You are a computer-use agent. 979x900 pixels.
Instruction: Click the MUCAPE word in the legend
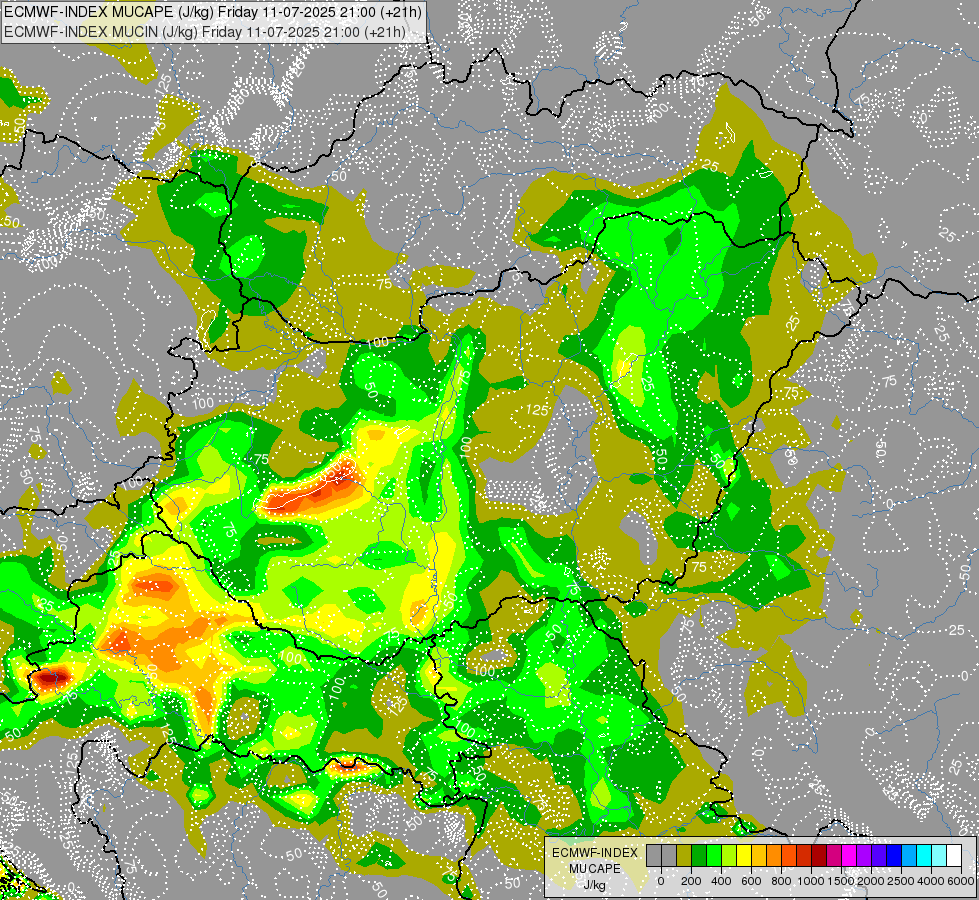point(595,869)
